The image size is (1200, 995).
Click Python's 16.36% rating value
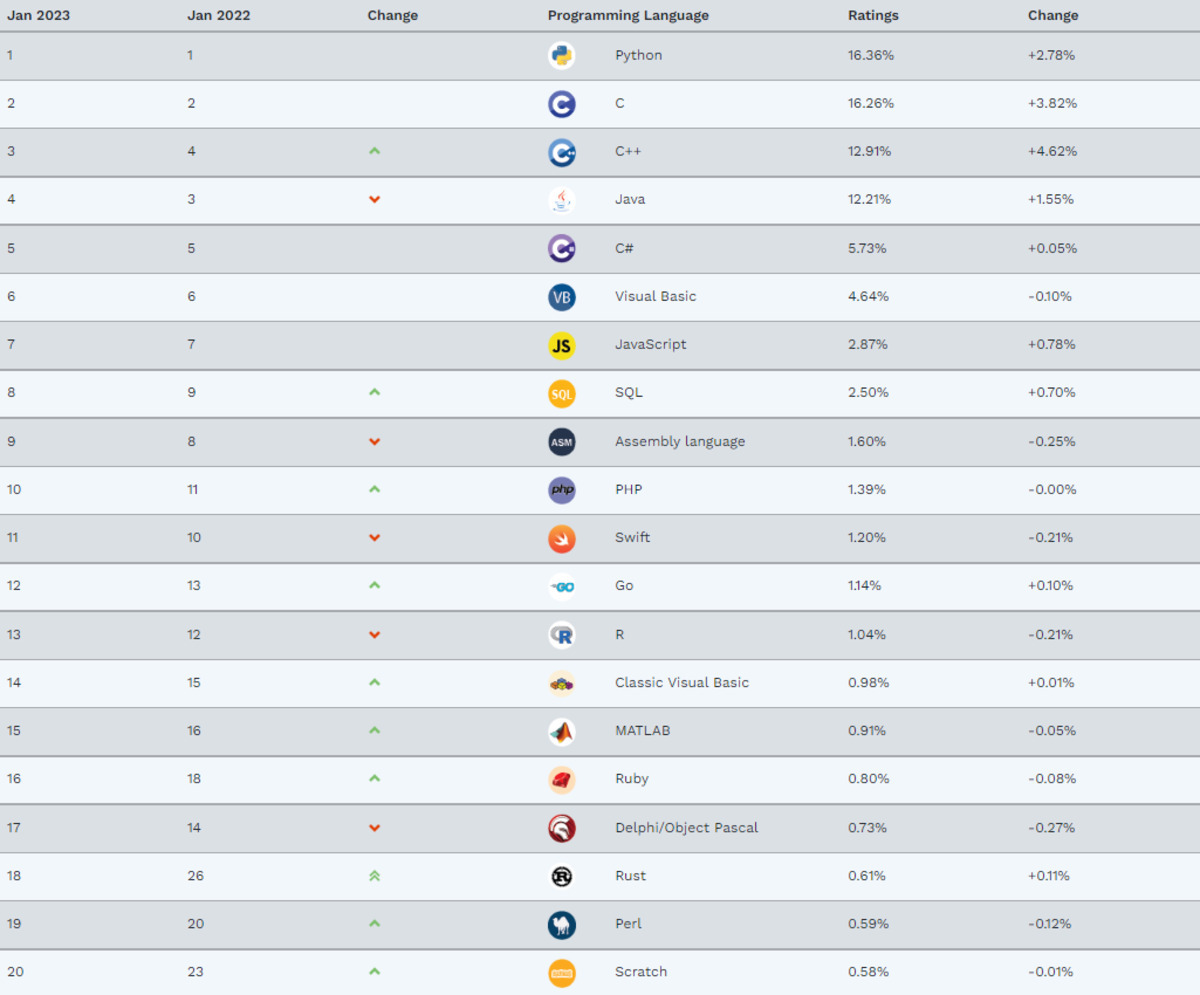[871, 55]
